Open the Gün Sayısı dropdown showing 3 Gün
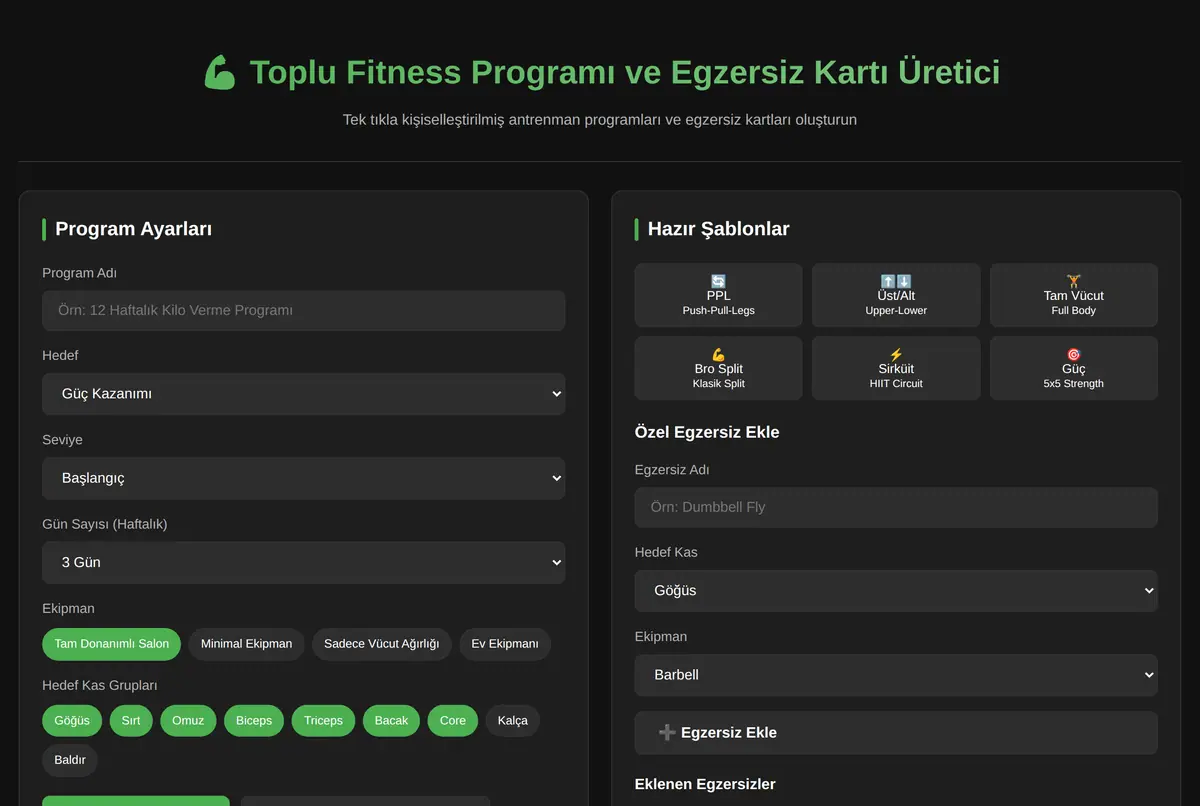1200x806 pixels. pos(304,562)
